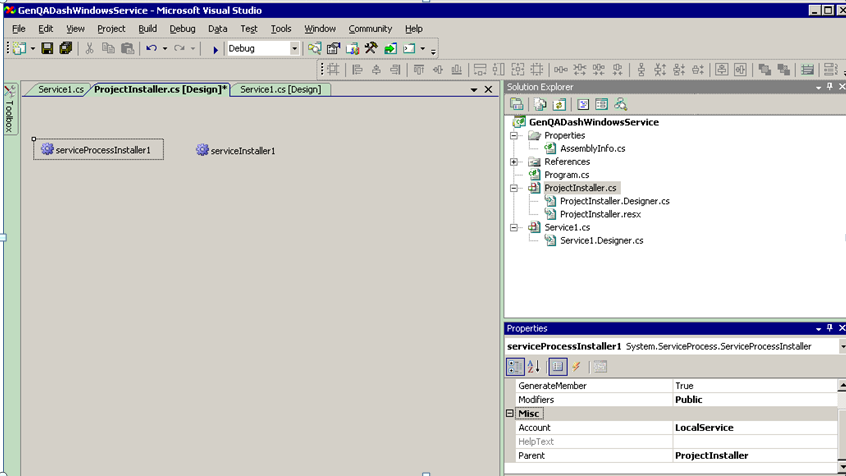This screenshot has width=846, height=476.
Task: Open the Tools menu
Action: (281, 29)
